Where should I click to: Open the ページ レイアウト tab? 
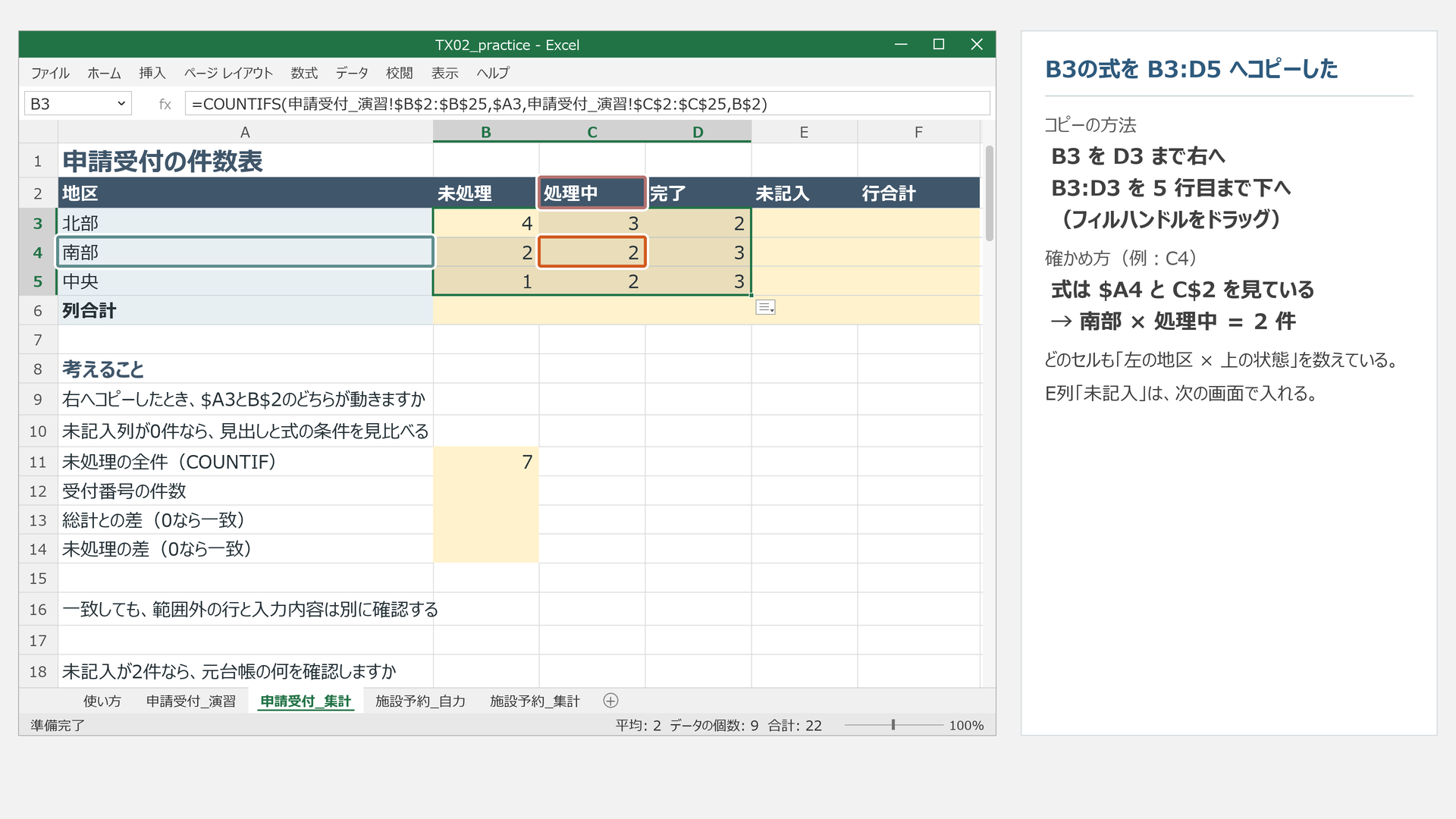[228, 73]
